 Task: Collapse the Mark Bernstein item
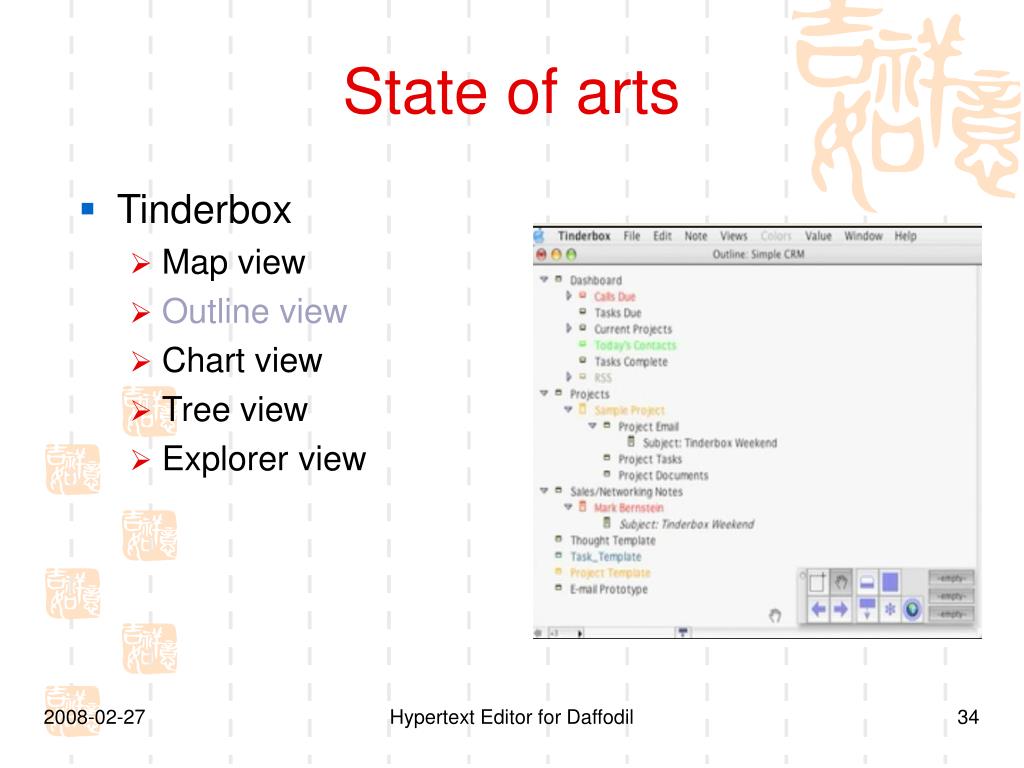click(x=568, y=507)
